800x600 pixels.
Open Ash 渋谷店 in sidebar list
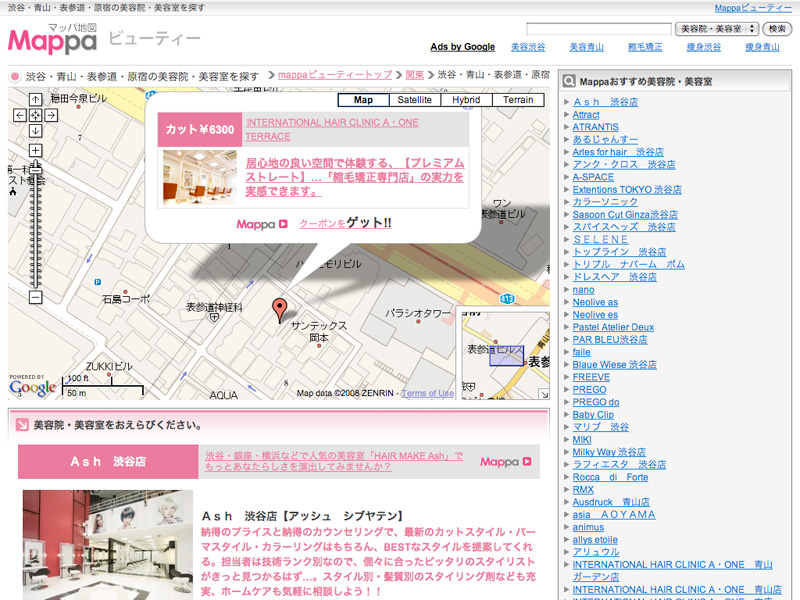[x=605, y=102]
